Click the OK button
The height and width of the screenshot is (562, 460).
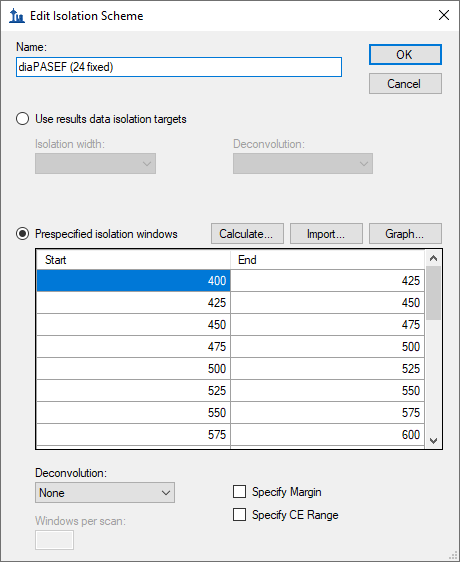coord(405,54)
